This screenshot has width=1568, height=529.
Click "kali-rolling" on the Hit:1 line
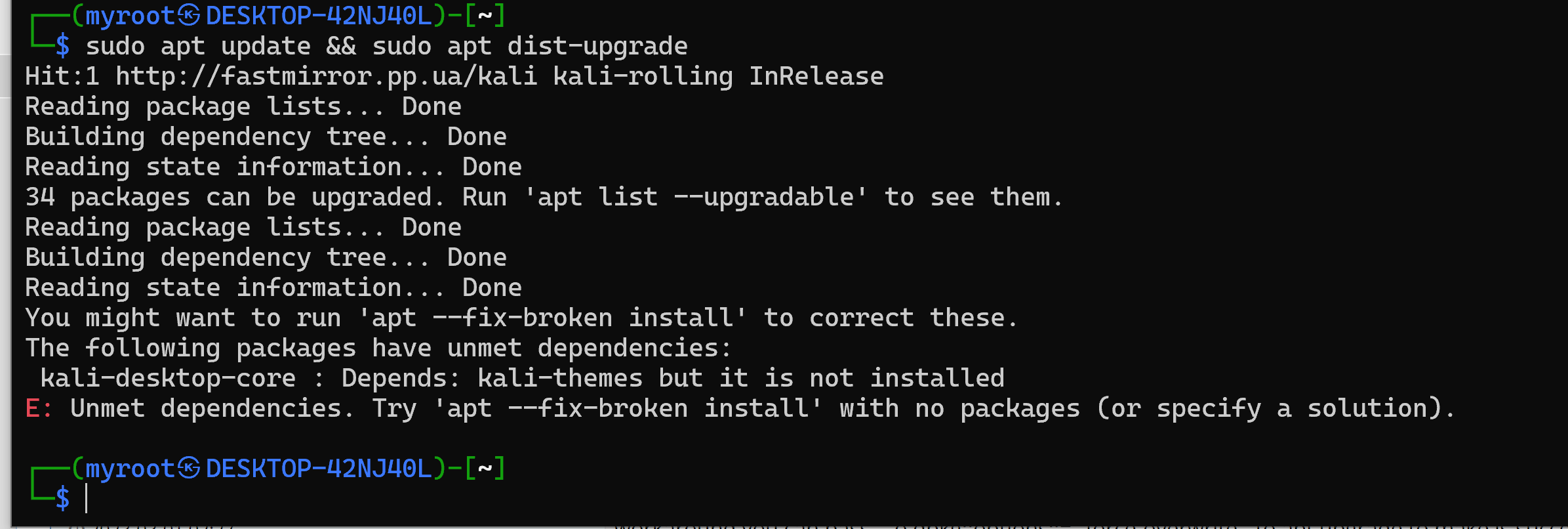[x=643, y=76]
